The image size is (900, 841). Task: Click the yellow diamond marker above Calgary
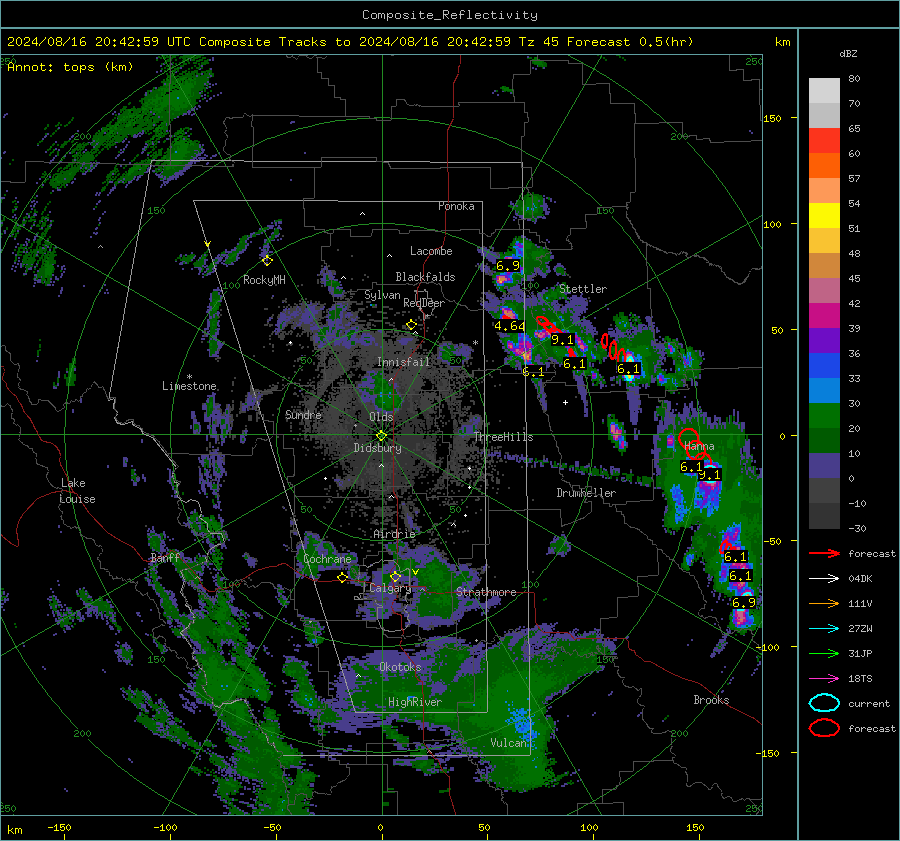[395, 576]
